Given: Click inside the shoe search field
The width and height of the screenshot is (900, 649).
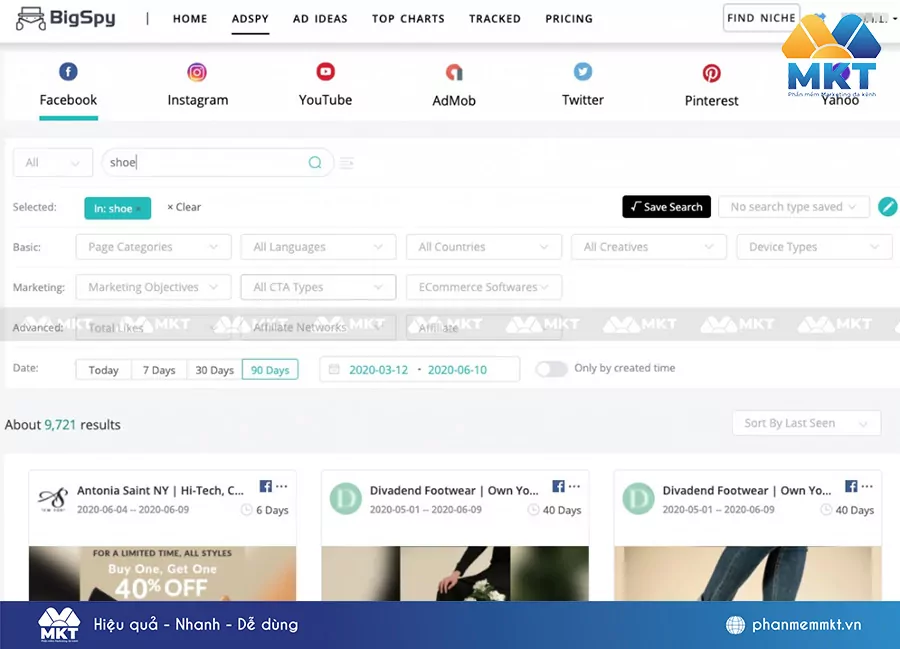Looking at the screenshot, I should pos(218,162).
